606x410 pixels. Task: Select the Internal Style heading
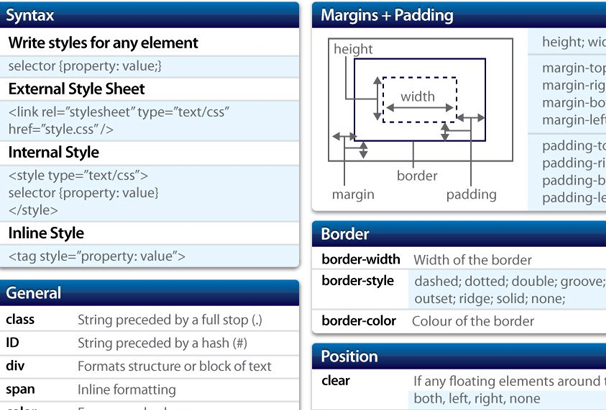pos(54,153)
